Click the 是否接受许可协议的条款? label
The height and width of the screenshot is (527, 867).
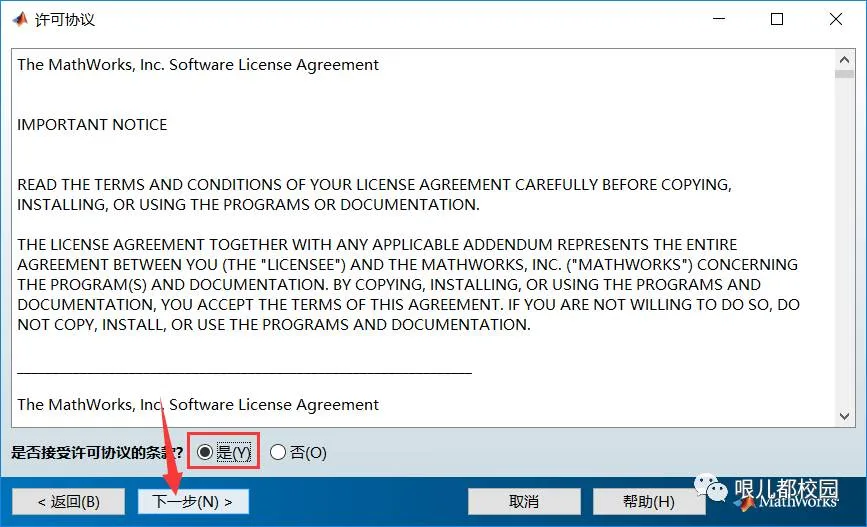tap(97, 452)
